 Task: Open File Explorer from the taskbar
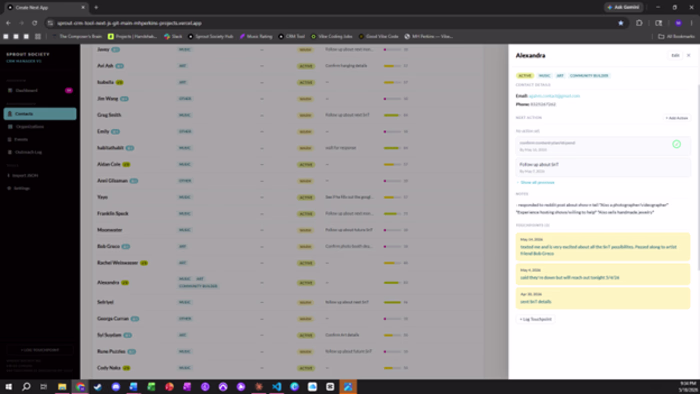(x=62, y=387)
